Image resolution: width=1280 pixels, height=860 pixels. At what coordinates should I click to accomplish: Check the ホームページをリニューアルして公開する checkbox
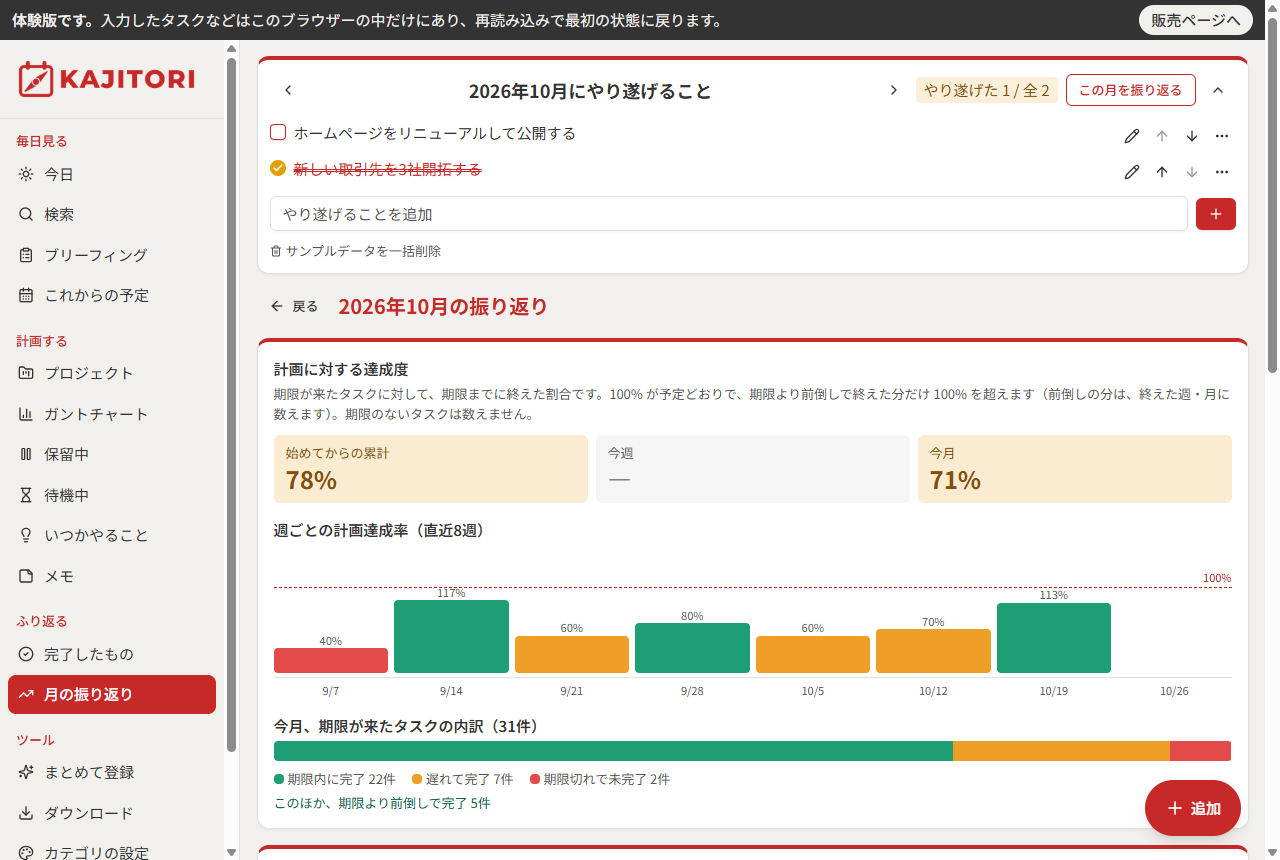[278, 133]
